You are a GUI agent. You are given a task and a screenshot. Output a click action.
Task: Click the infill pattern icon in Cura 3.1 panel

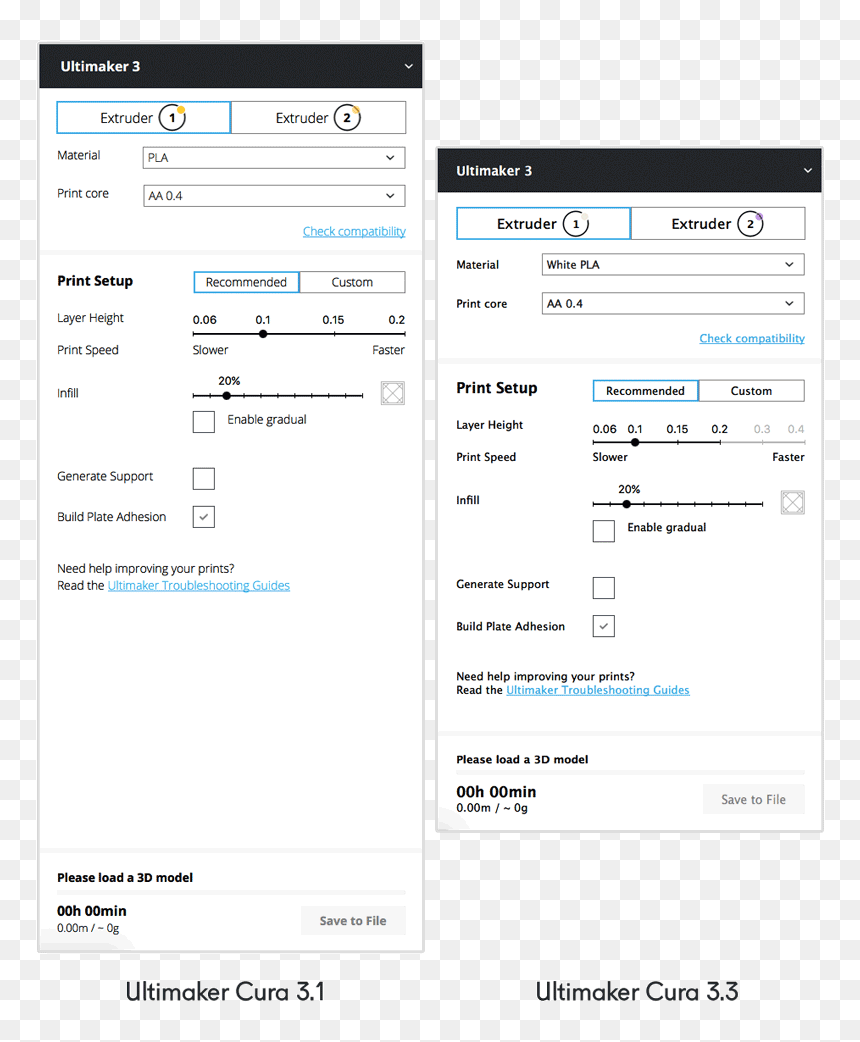coord(393,393)
